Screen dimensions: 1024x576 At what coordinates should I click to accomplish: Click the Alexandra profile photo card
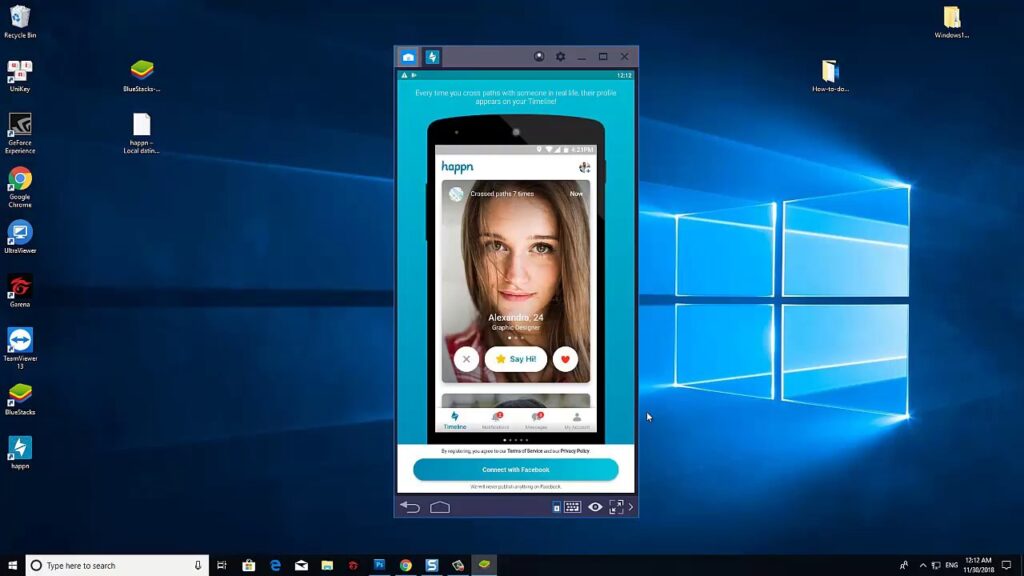pos(516,281)
